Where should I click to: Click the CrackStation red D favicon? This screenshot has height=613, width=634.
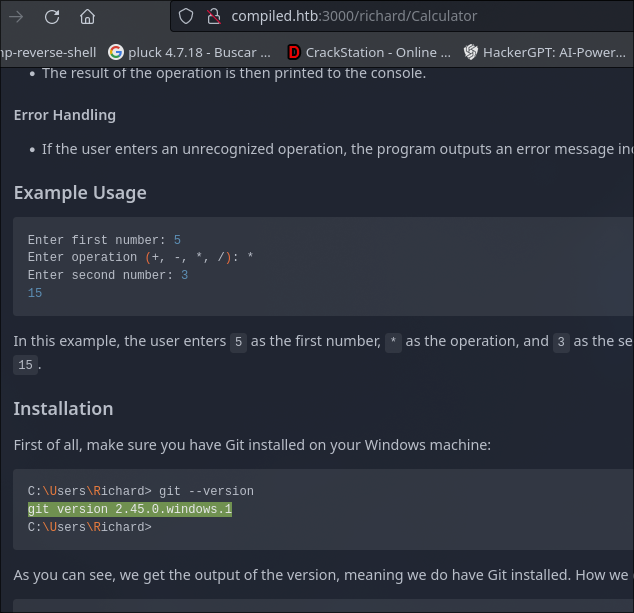point(294,52)
